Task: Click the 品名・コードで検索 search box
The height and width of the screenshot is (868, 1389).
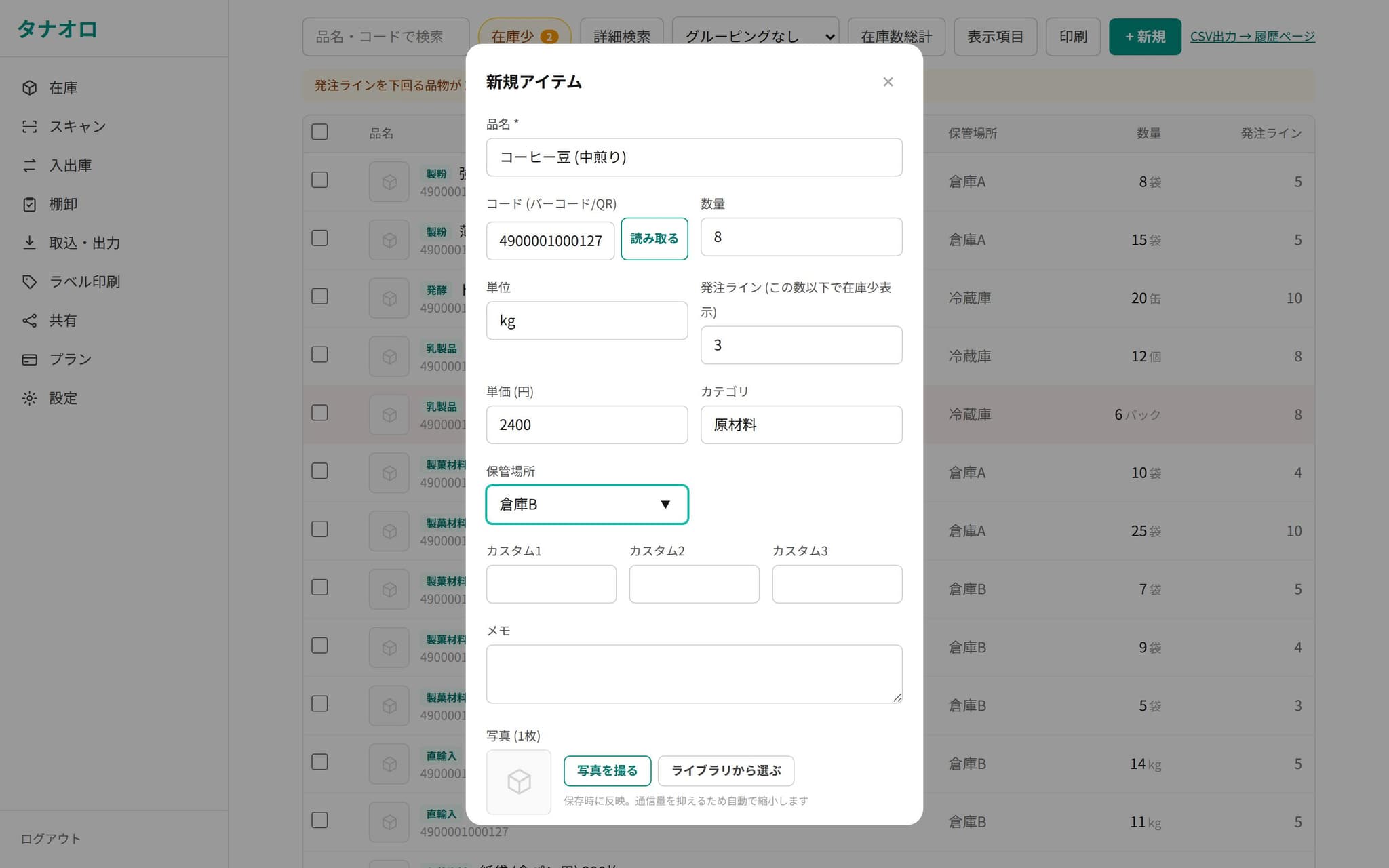Action: click(x=386, y=37)
